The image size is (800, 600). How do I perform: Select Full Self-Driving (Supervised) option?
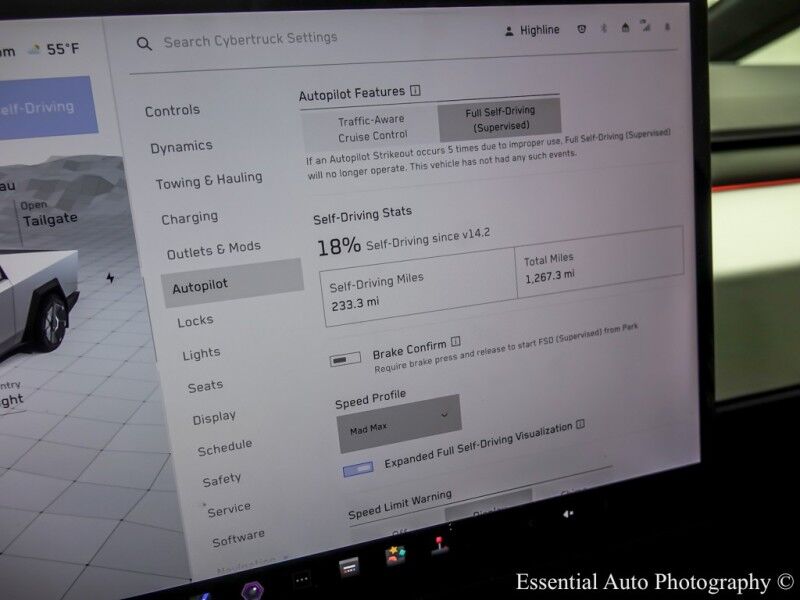pos(499,119)
